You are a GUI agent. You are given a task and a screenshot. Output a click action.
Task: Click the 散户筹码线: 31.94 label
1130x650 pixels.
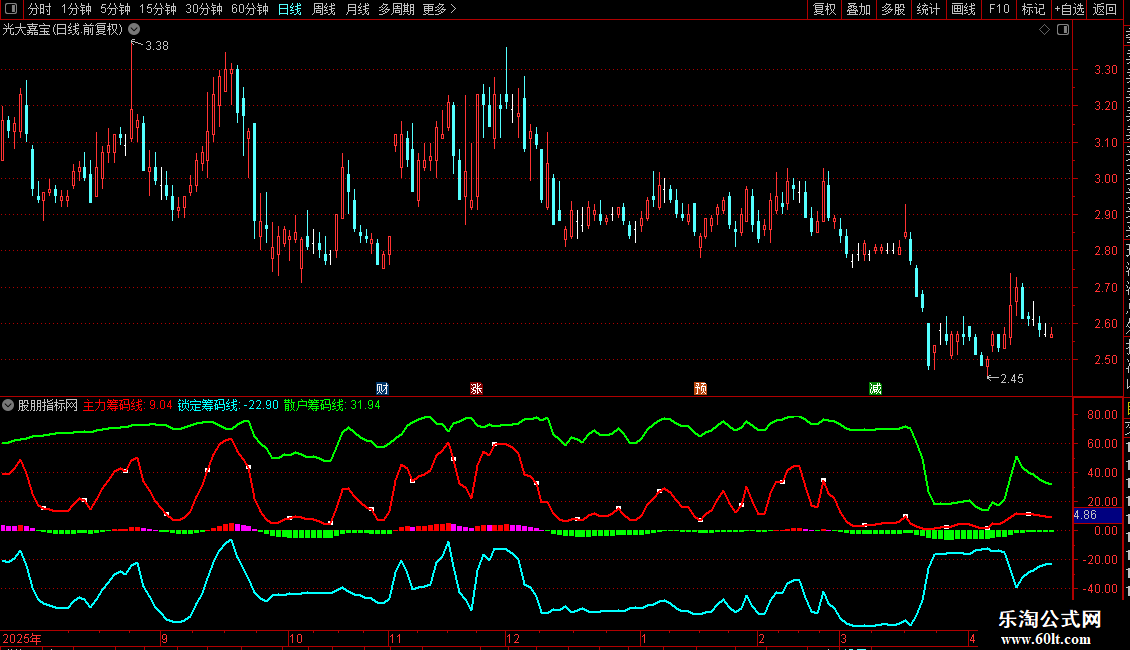click(x=332, y=405)
